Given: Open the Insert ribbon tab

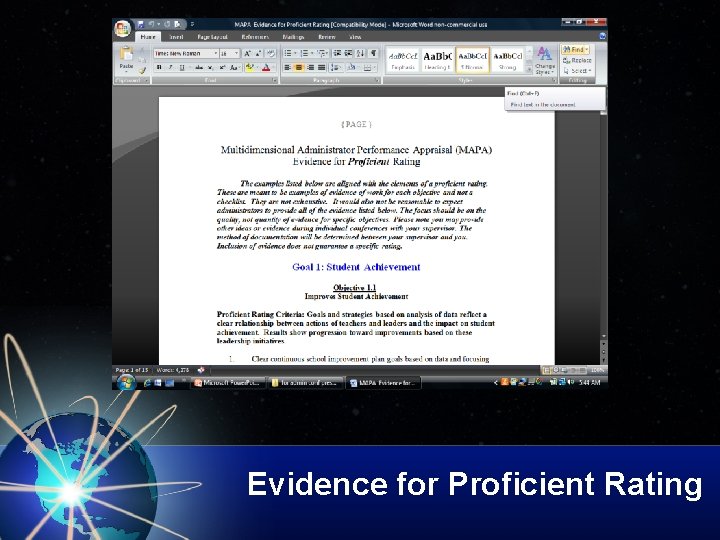Looking at the screenshot, I should click(x=176, y=37).
